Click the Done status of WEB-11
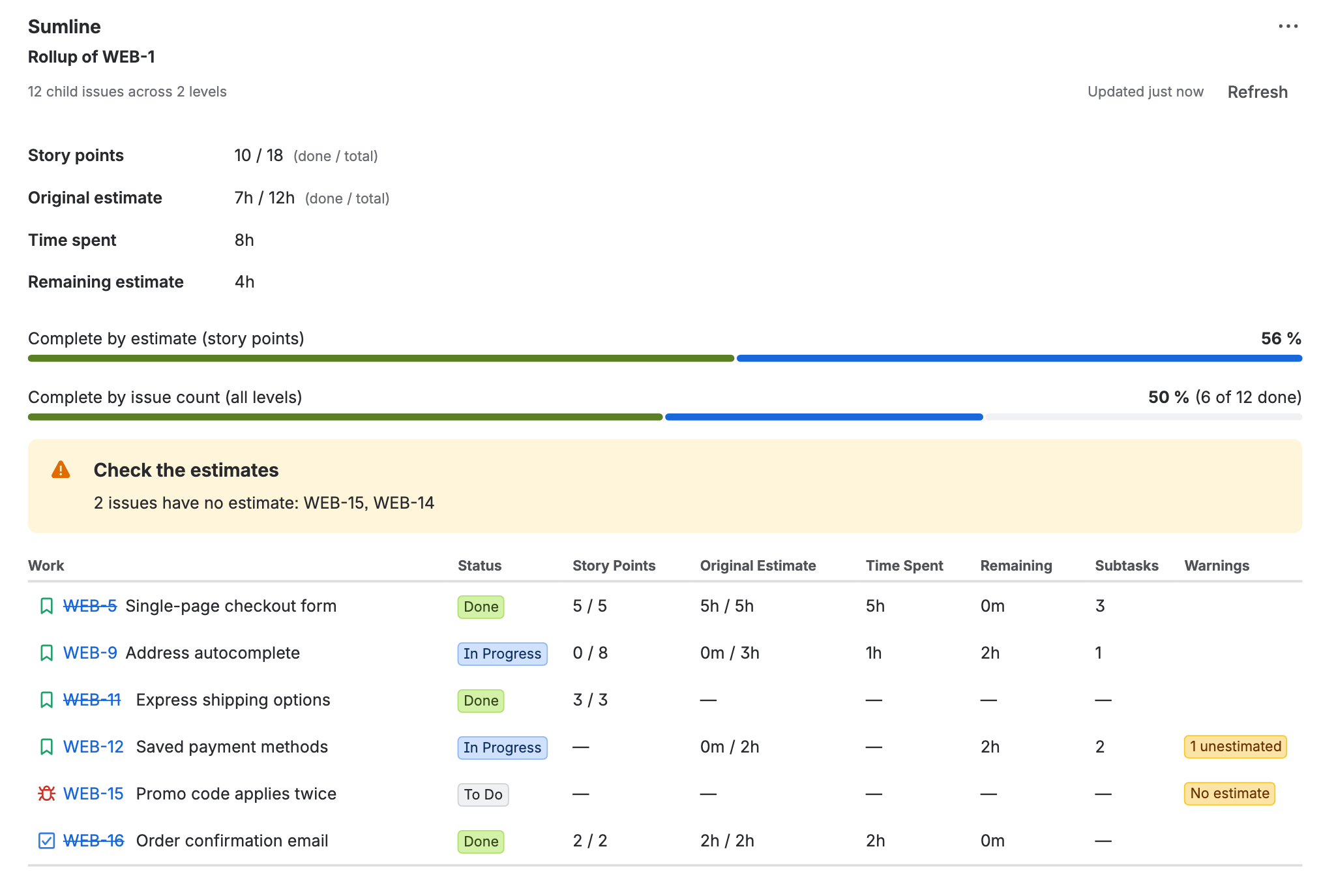The height and width of the screenshot is (896, 1321). [481, 700]
